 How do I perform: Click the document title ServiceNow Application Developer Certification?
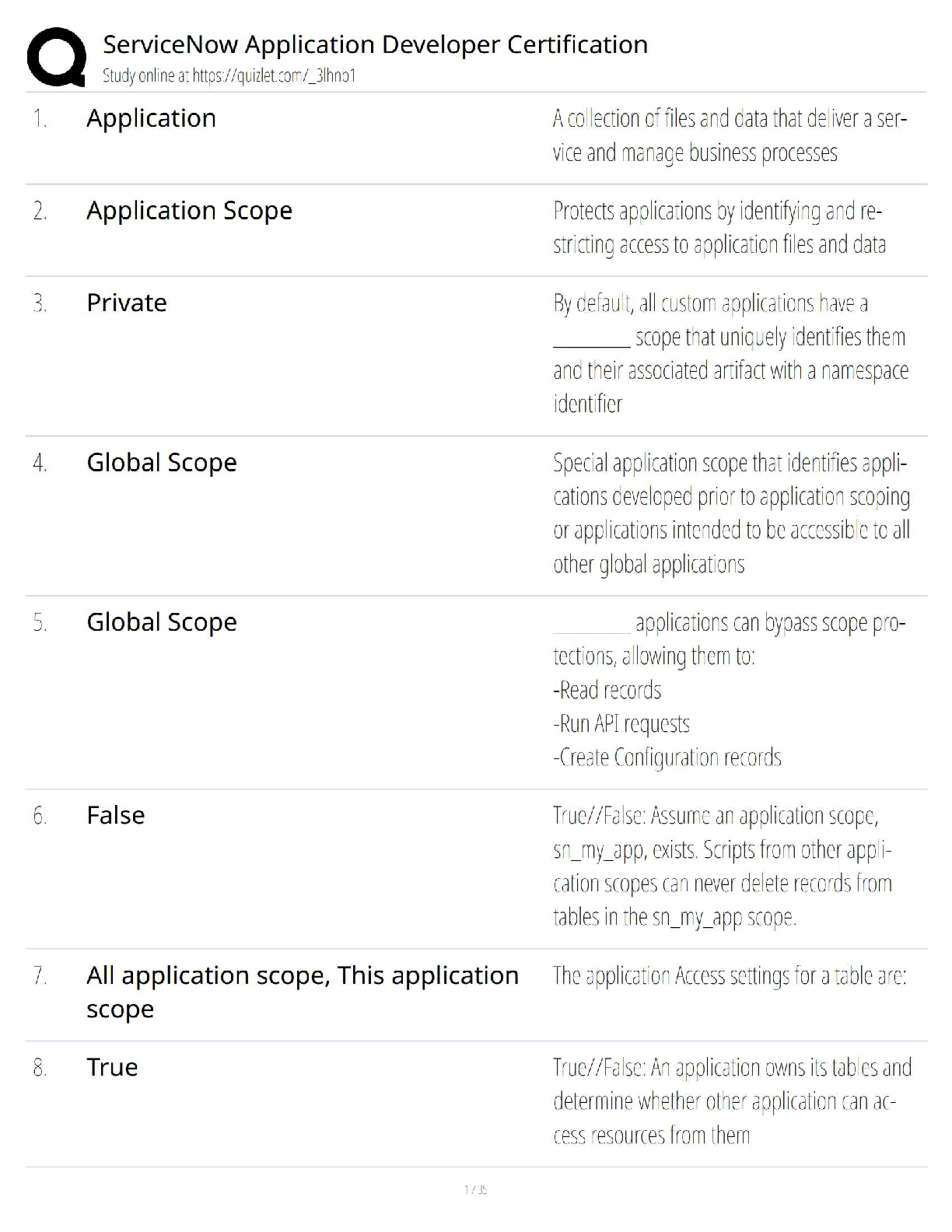pos(375,44)
